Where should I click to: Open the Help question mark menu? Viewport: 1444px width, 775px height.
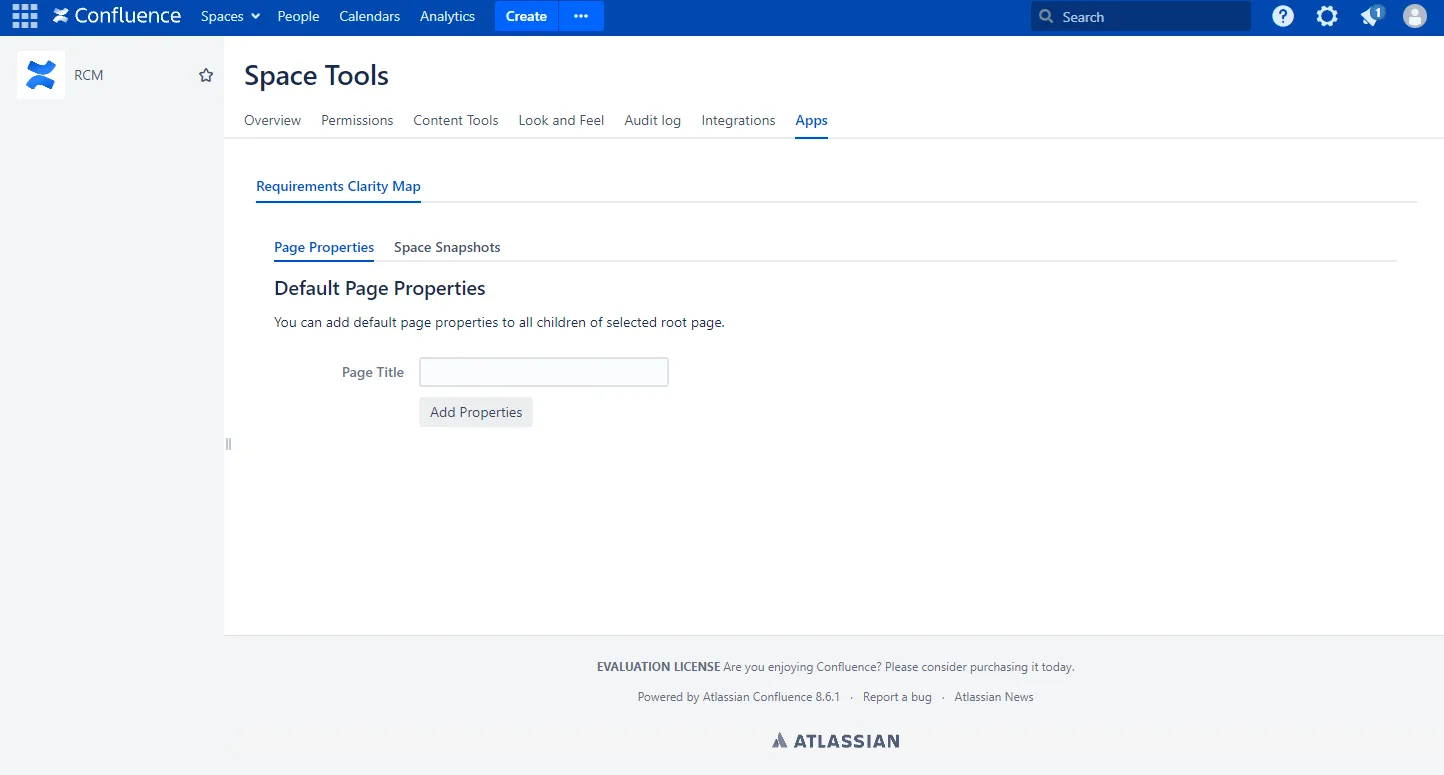tap(1283, 16)
